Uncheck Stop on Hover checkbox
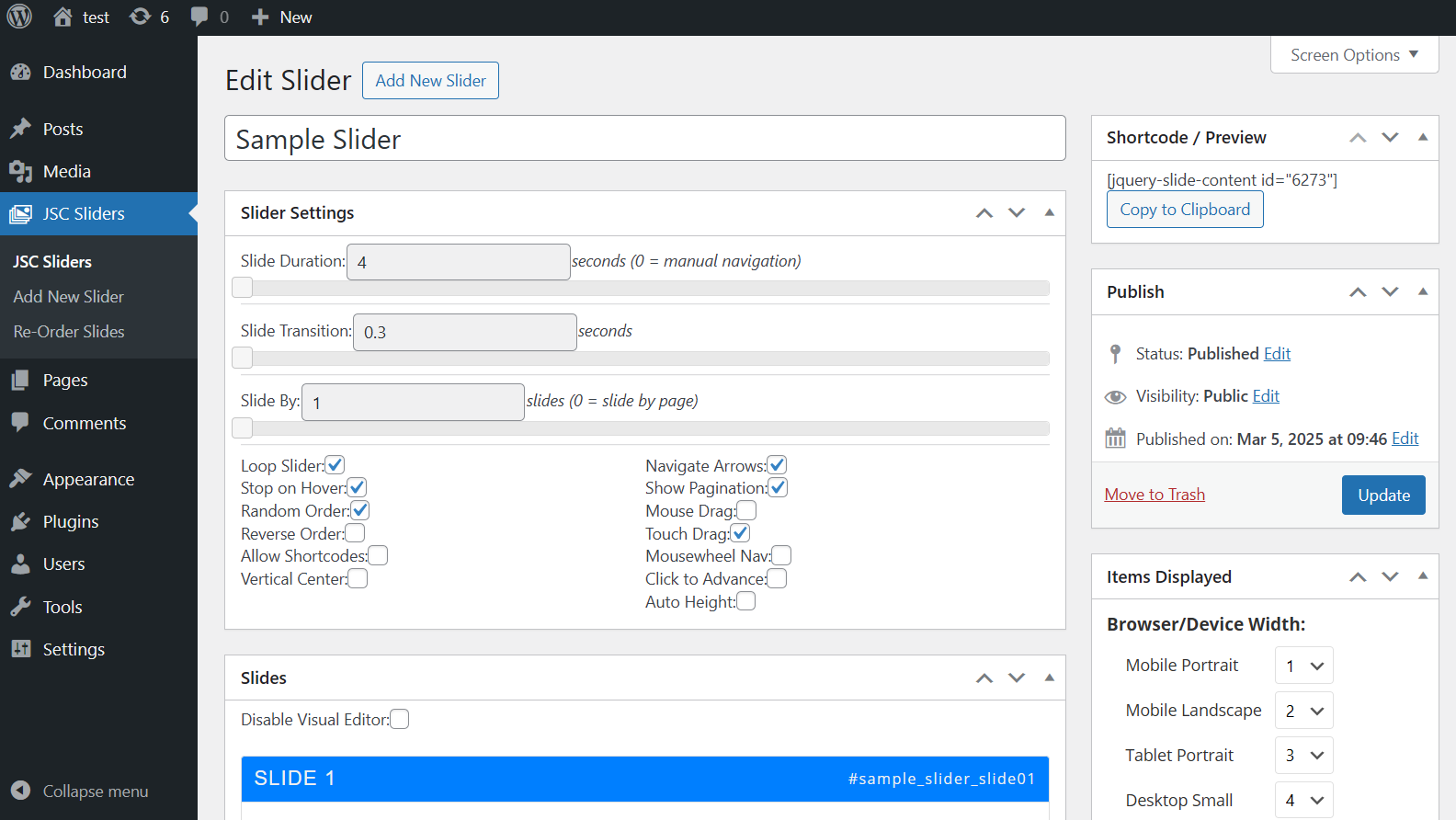1456x820 pixels. [358, 487]
